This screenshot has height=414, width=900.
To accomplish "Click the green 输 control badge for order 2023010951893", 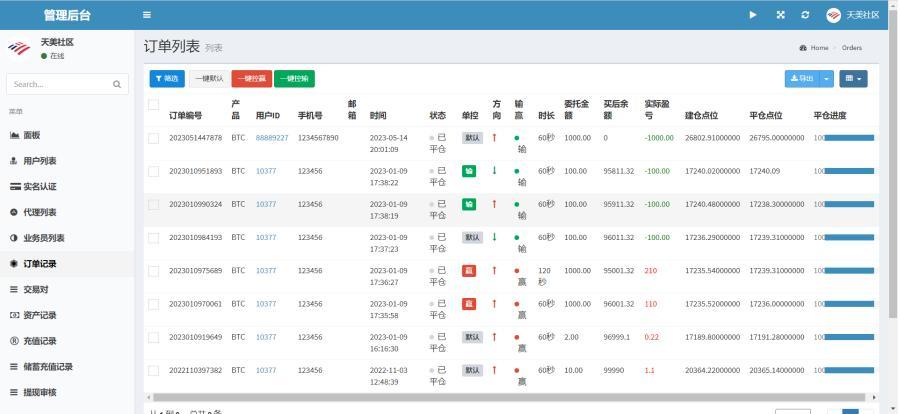I will tap(469, 171).
